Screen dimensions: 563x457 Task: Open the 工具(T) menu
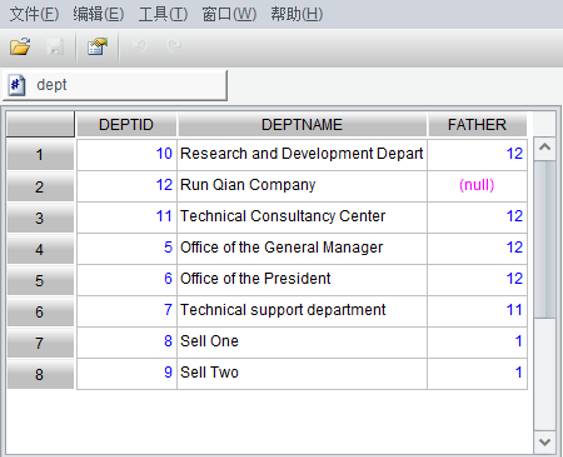(163, 14)
